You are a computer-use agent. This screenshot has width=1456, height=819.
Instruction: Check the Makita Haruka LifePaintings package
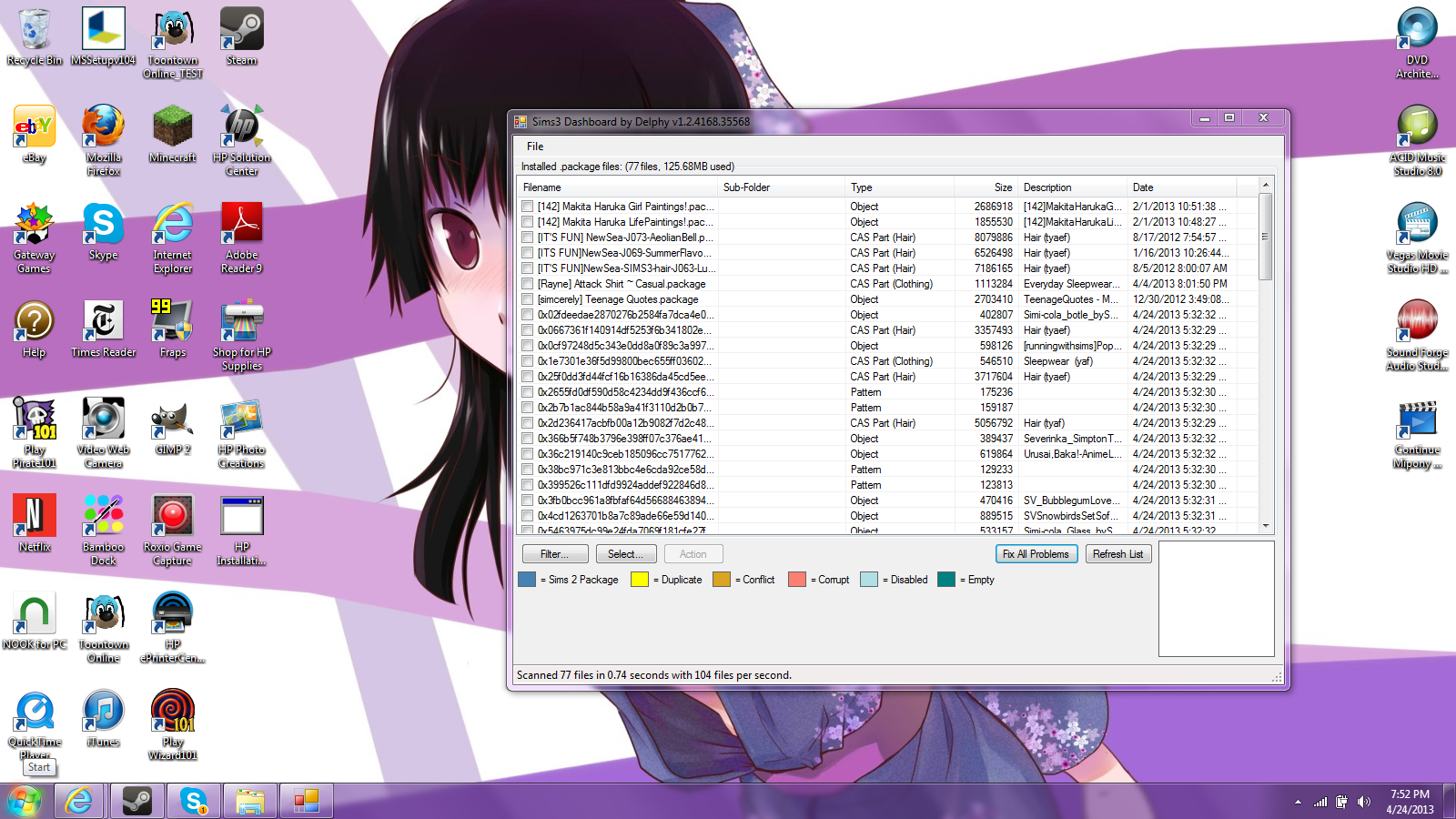527,222
